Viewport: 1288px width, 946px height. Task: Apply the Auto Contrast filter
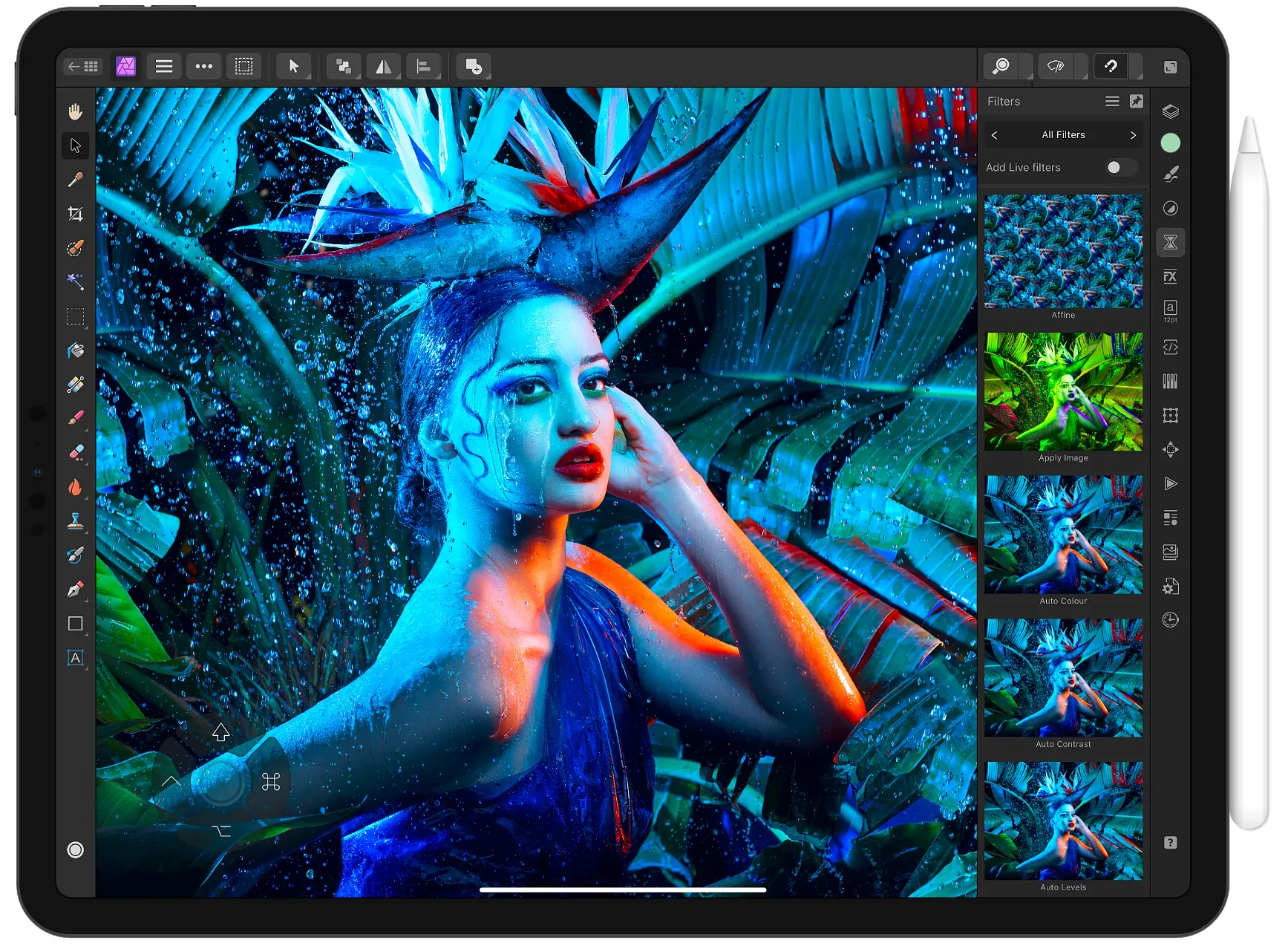pyautogui.click(x=1063, y=678)
